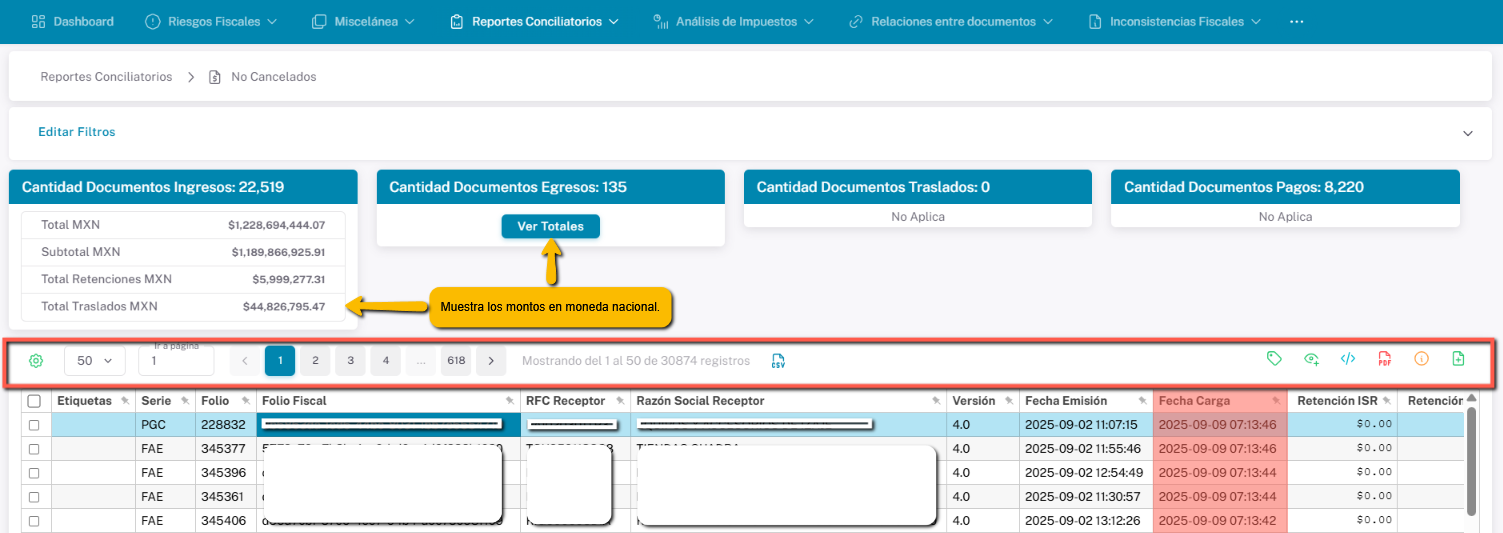
Task: Click the green eye view icon
Action: click(1311, 359)
